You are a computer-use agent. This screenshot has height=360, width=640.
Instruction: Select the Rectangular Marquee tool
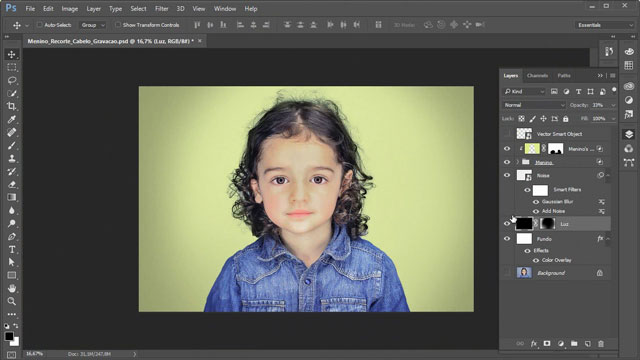(x=11, y=67)
